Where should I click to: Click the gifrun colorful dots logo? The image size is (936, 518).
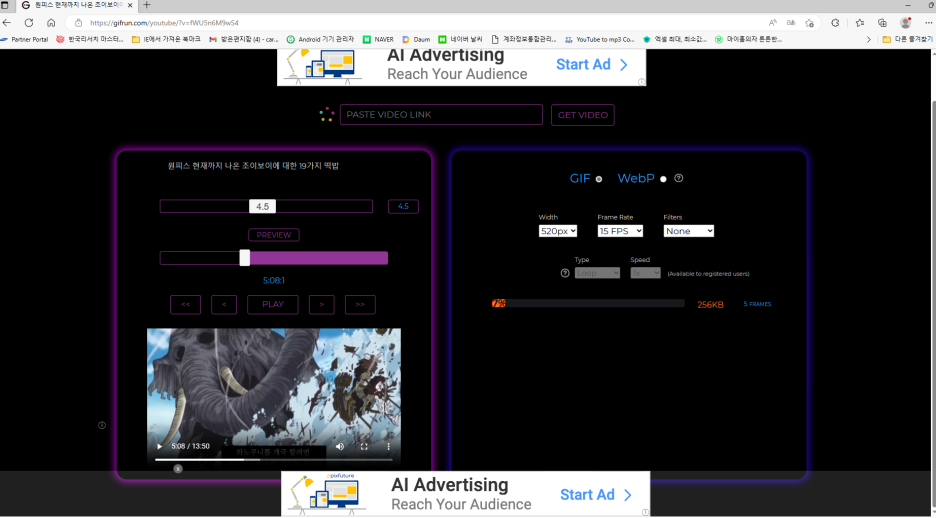[x=327, y=115]
